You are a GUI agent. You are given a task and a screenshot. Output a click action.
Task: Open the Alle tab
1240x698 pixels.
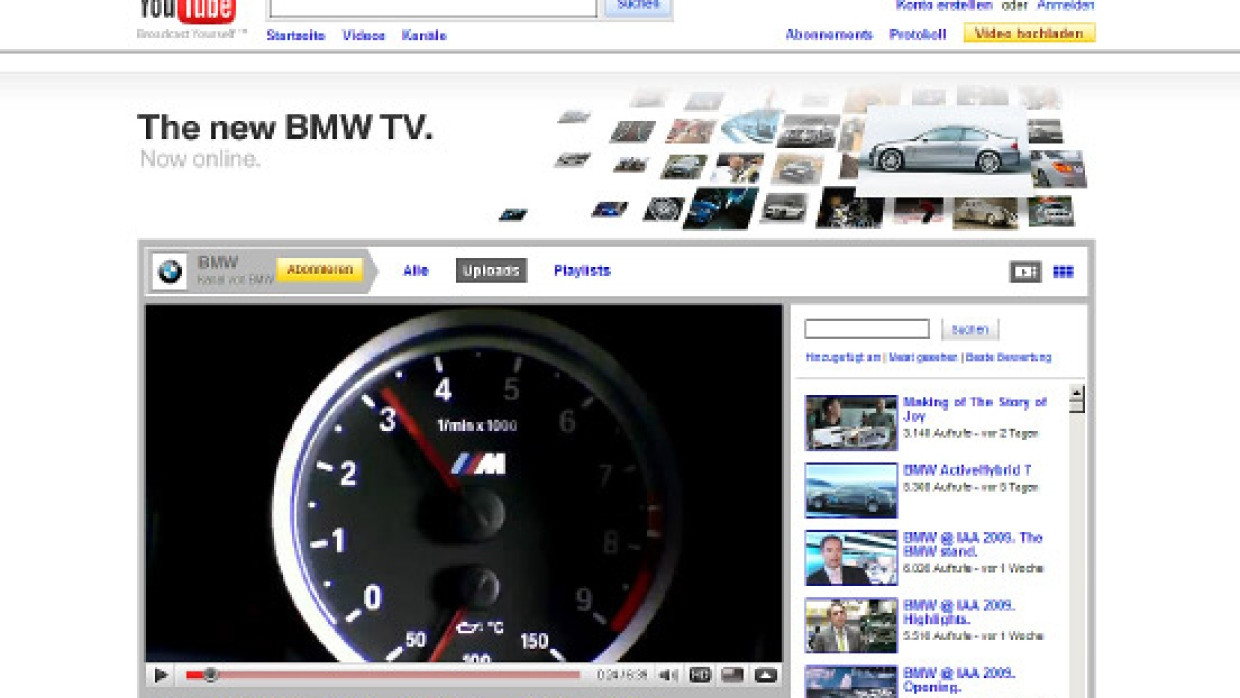click(416, 271)
